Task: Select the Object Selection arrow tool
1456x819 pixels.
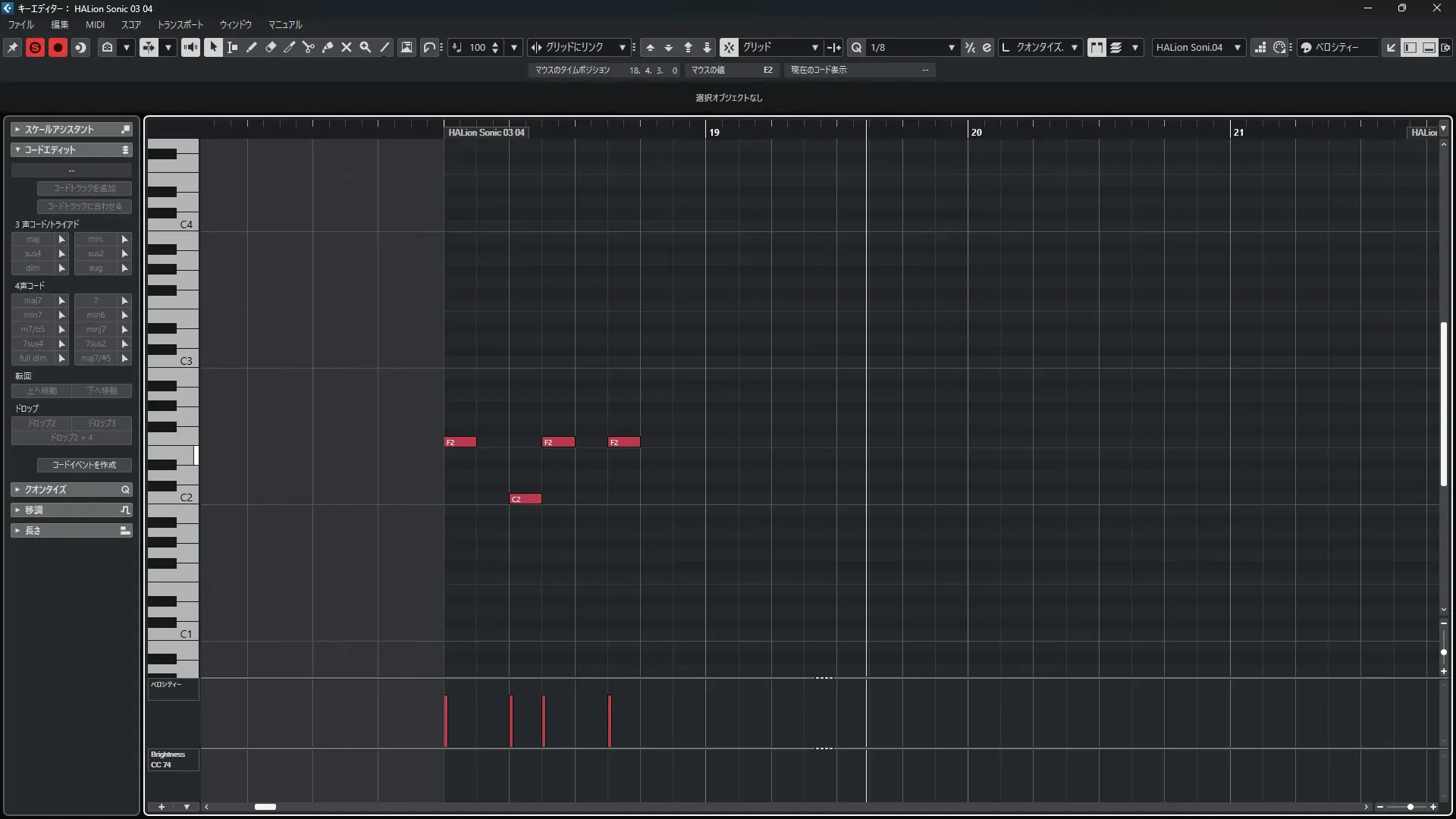Action: (213, 47)
